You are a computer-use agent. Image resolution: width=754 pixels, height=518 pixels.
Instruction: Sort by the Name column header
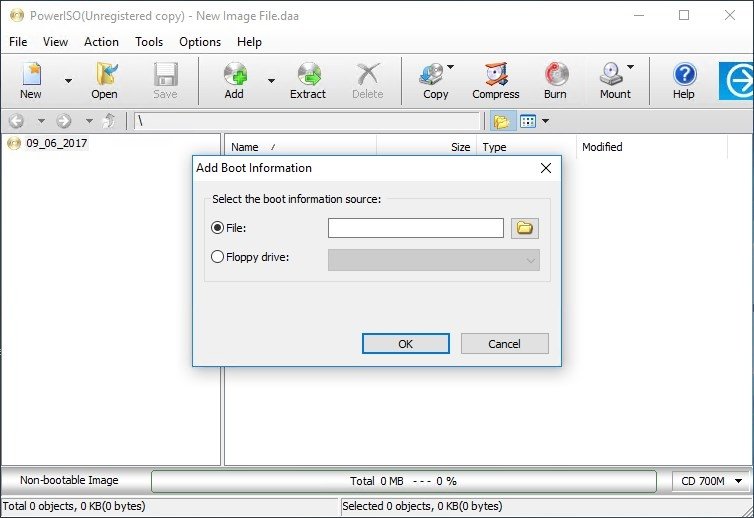[x=301, y=147]
